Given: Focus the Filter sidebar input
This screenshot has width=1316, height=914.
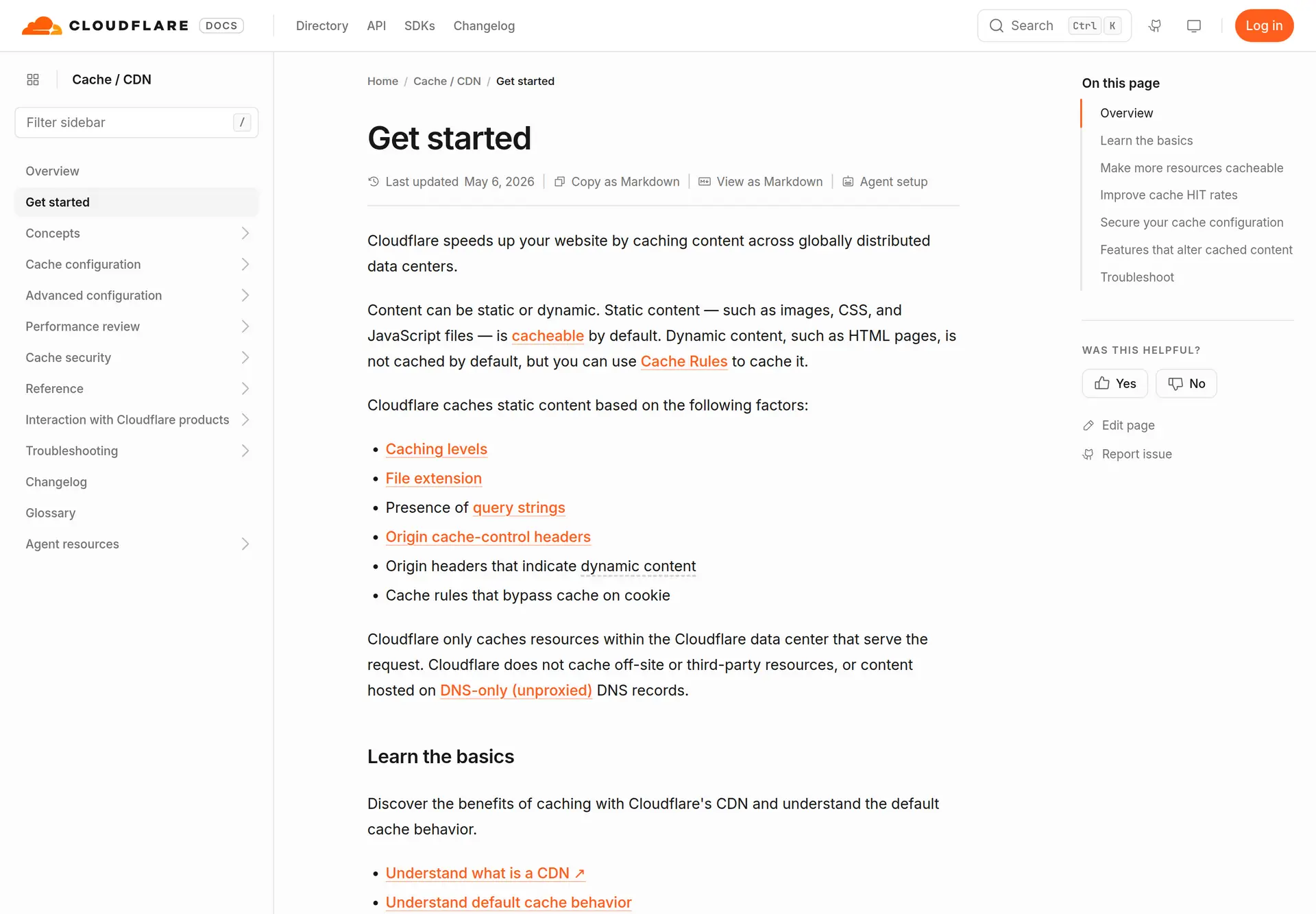Looking at the screenshot, I should [x=136, y=123].
